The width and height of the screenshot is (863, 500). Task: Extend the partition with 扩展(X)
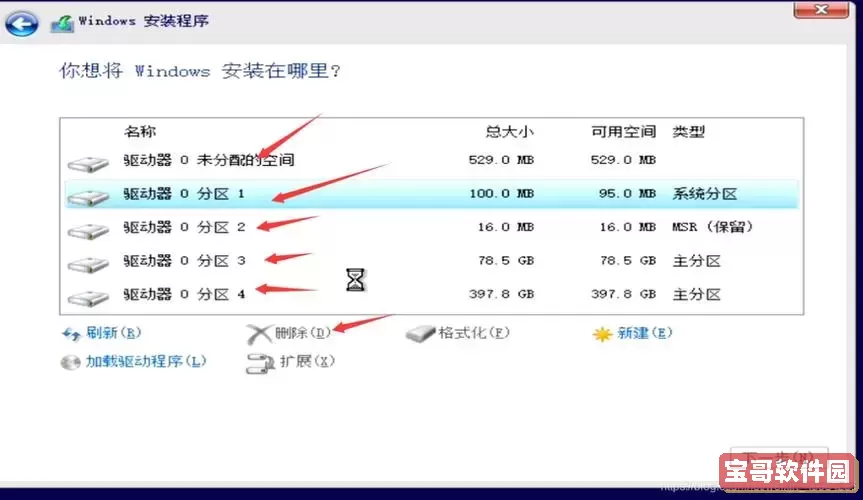tap(307, 362)
